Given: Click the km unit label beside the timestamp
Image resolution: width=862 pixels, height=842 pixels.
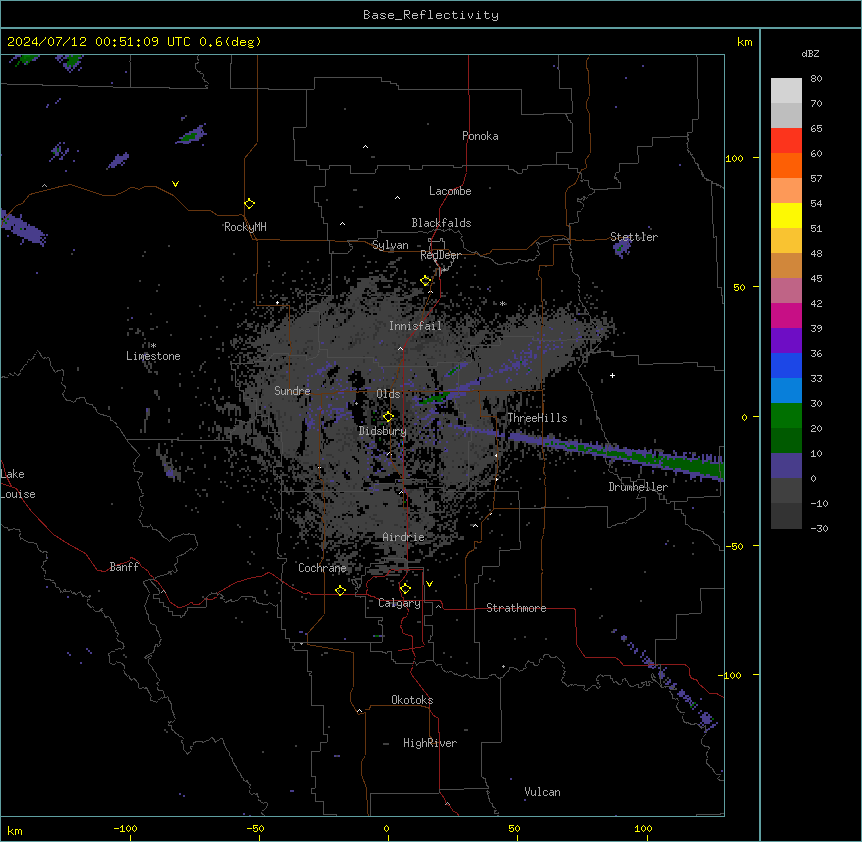Looking at the screenshot, I should [x=744, y=42].
